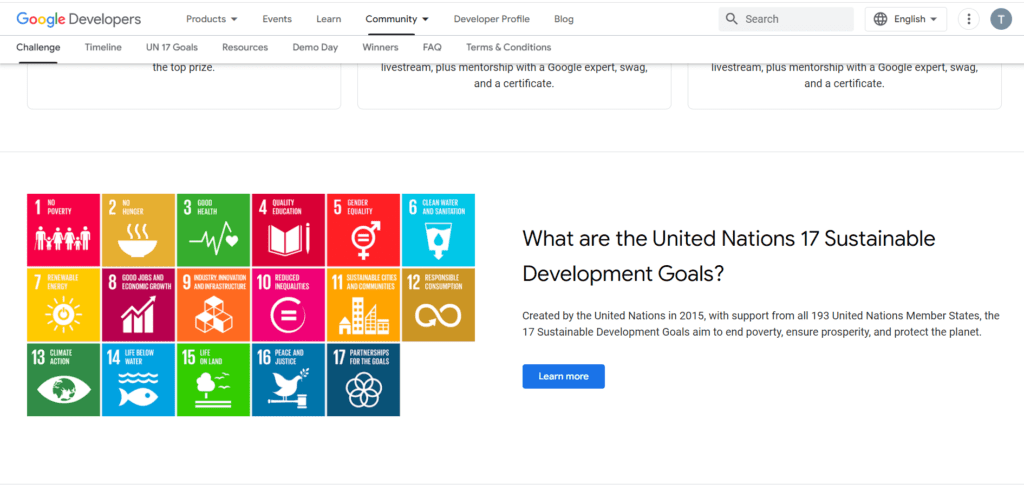Select the Responsible Consumption goal 12 tile
Viewport: 1024px width, 485px height.
point(438,305)
